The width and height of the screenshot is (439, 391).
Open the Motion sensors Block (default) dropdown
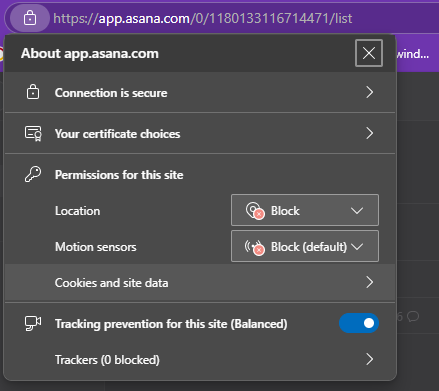(305, 246)
